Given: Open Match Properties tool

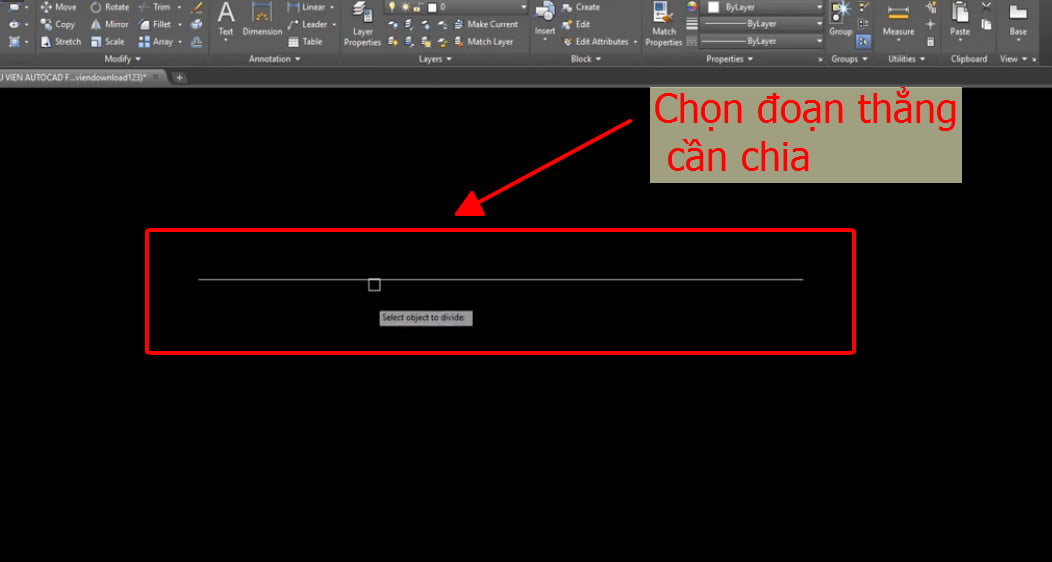Looking at the screenshot, I should pos(664,24).
